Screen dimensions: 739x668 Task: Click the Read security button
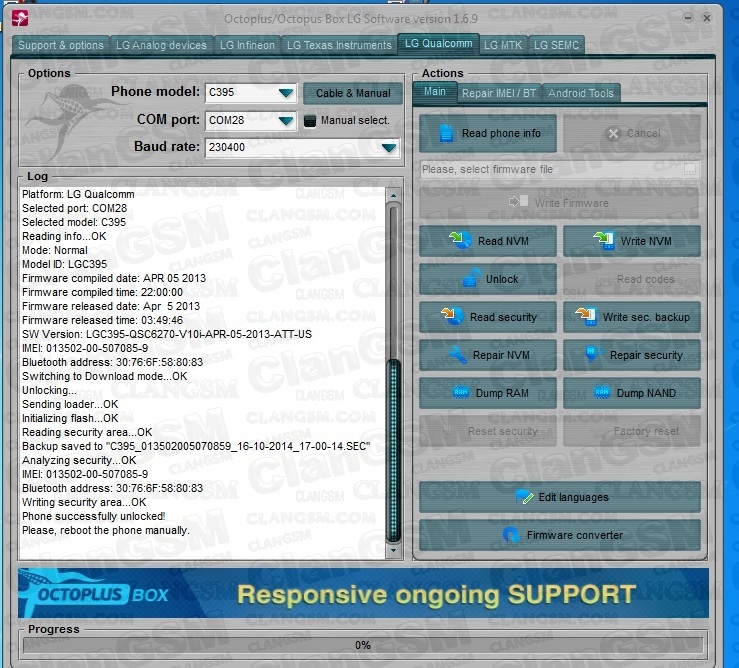click(488, 317)
